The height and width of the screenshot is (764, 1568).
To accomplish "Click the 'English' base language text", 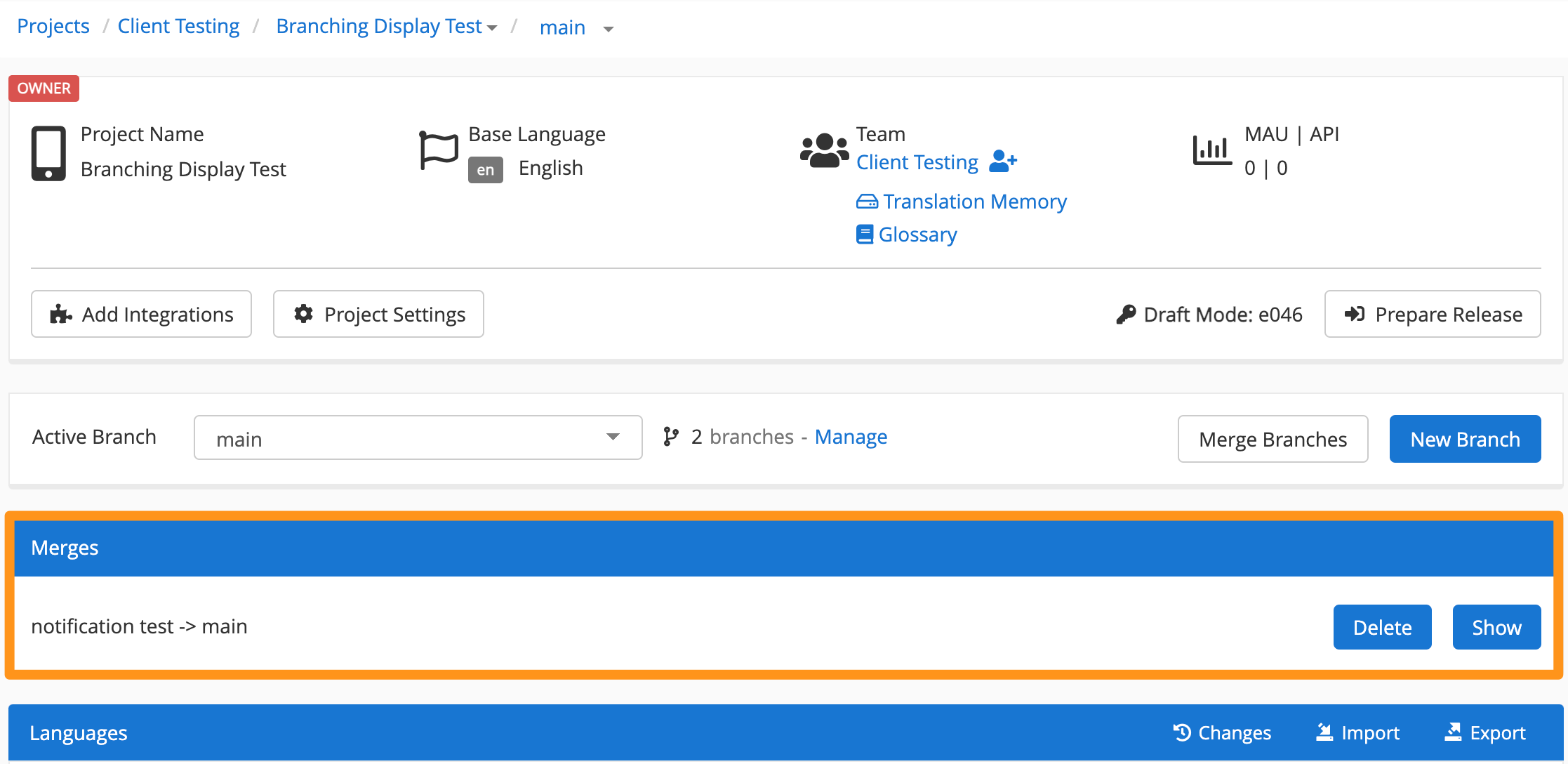I will point(551,168).
